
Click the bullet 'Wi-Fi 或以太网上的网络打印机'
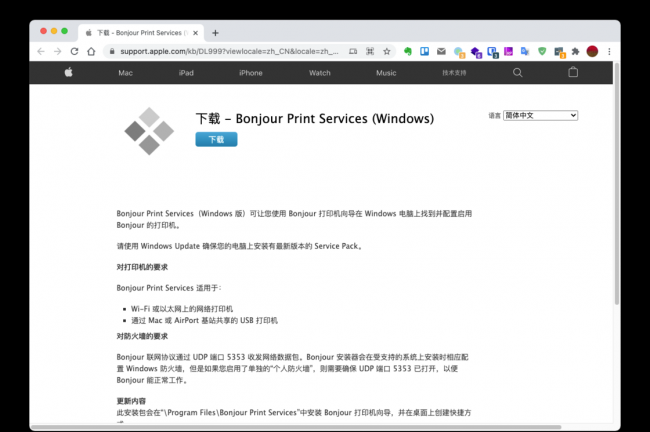tap(182, 309)
